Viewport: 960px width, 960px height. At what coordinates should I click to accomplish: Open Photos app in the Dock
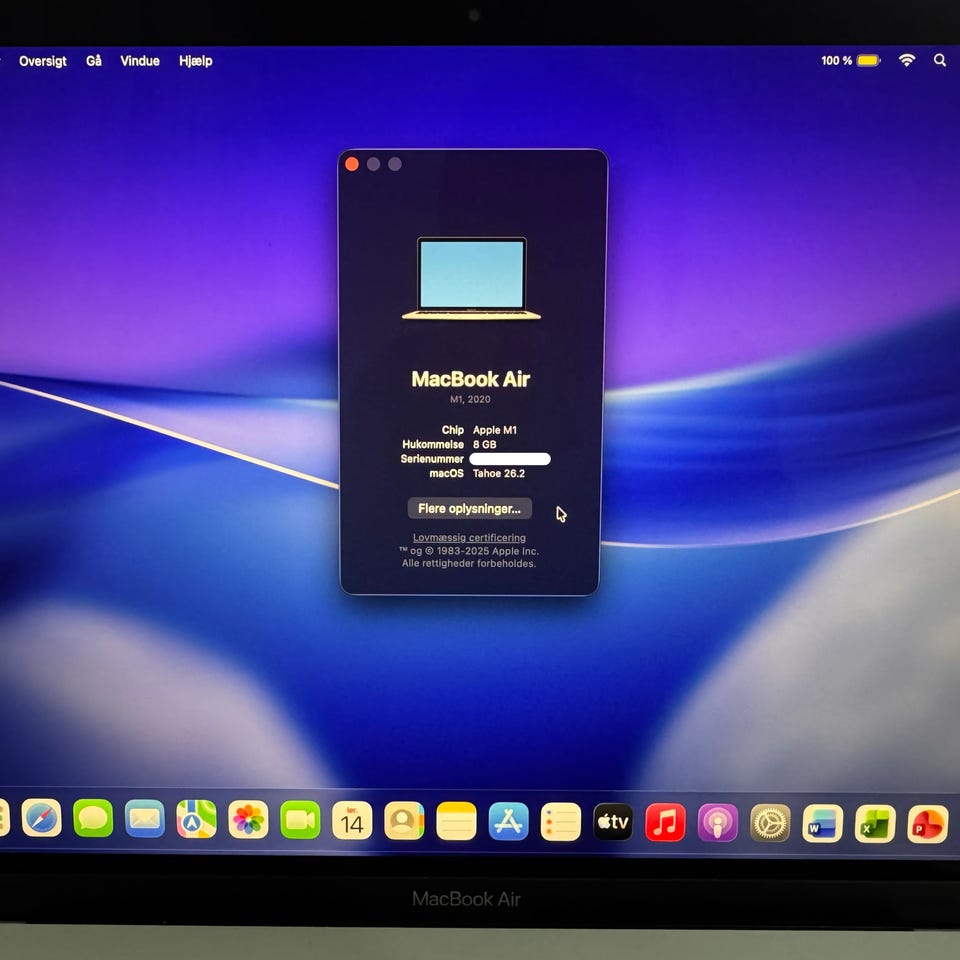pyautogui.click(x=248, y=820)
